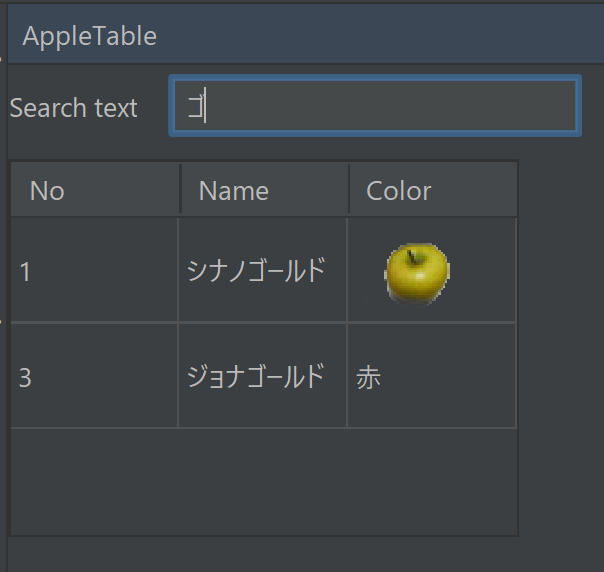Click the right edge of the Color header

(516, 190)
